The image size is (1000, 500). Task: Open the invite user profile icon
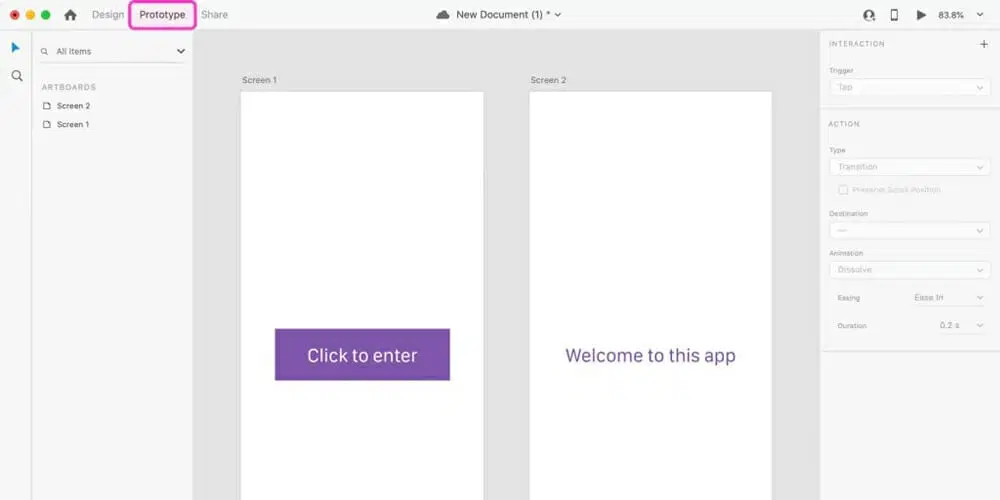(x=869, y=15)
